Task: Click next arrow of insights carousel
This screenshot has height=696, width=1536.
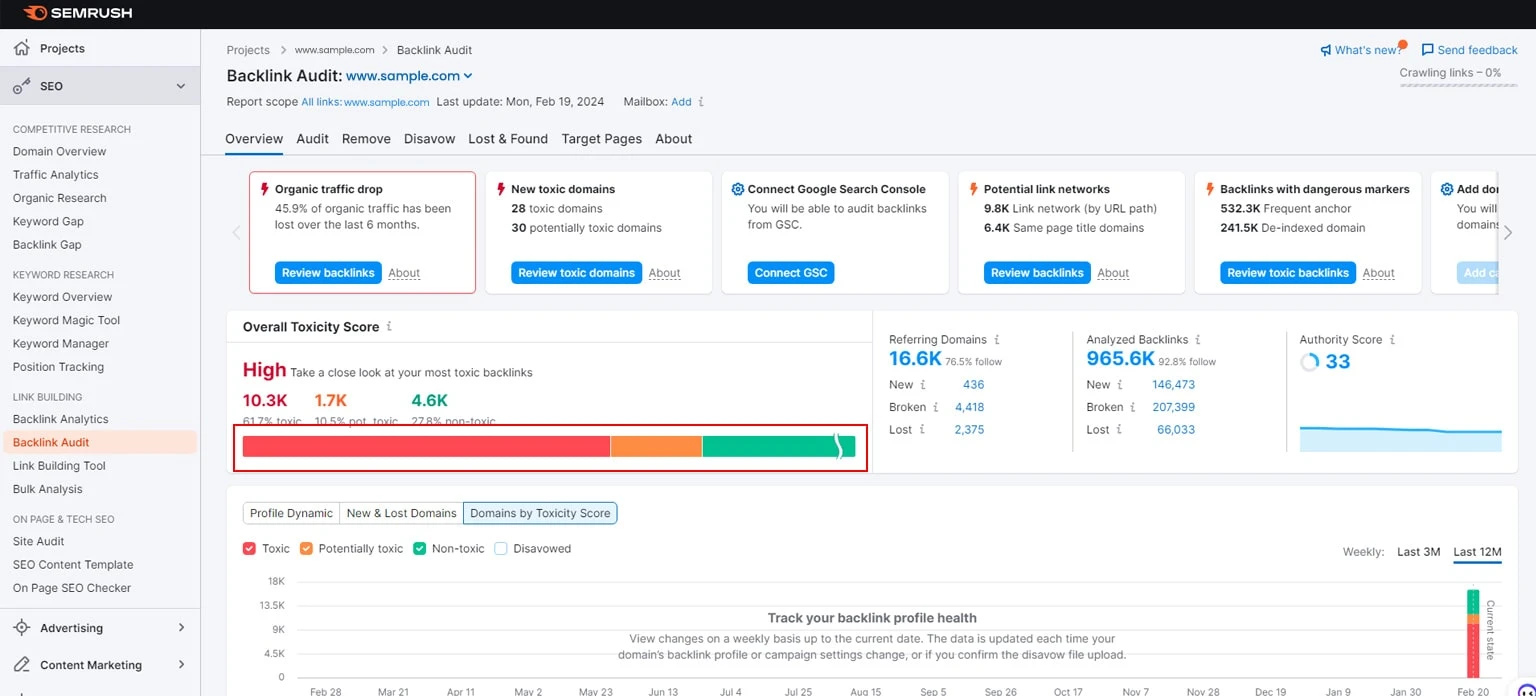Action: (x=1508, y=233)
